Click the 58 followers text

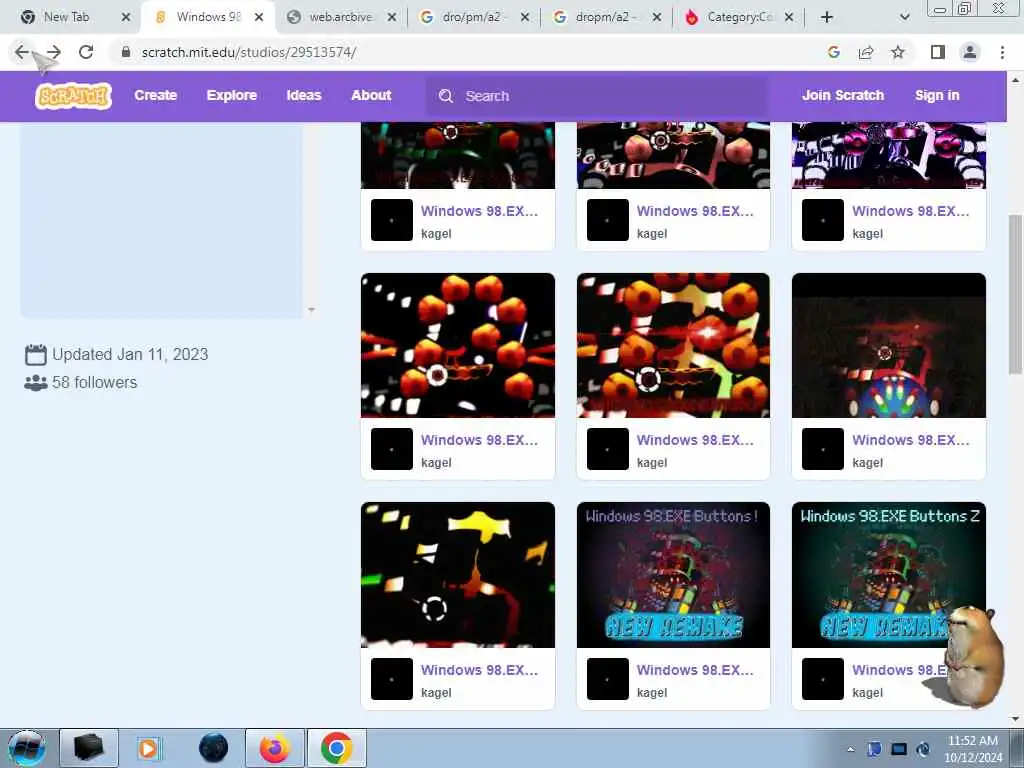pos(95,383)
